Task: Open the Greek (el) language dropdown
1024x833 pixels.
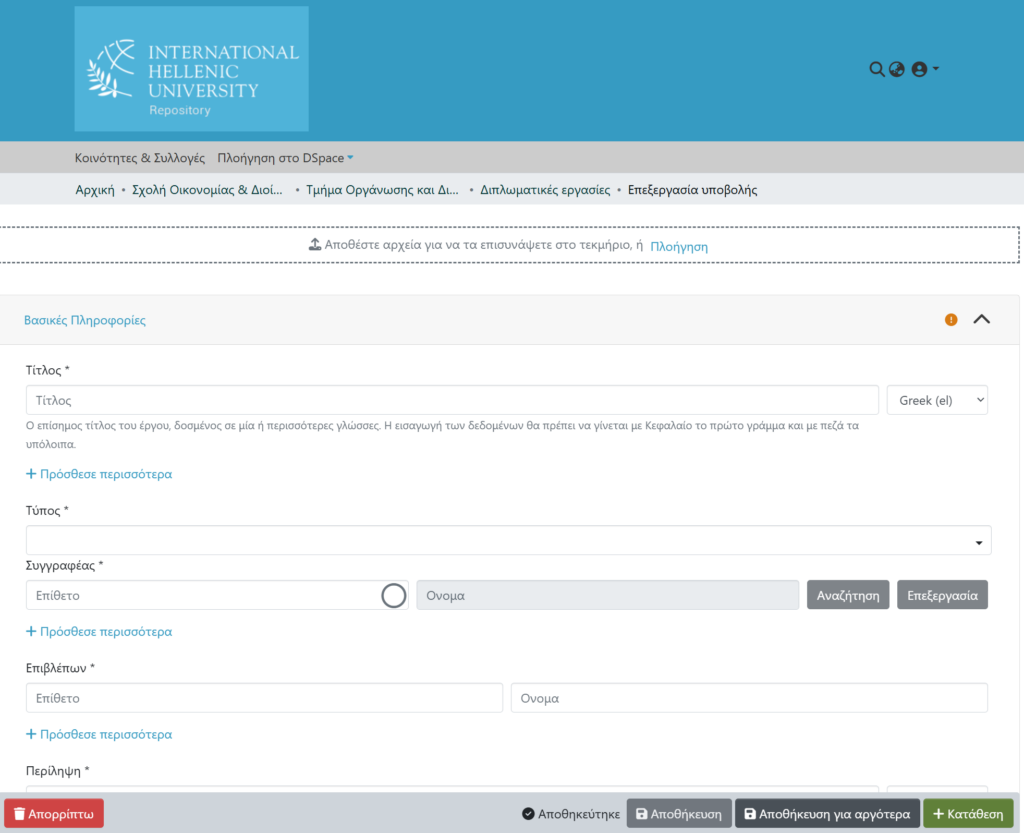Action: click(x=936, y=400)
